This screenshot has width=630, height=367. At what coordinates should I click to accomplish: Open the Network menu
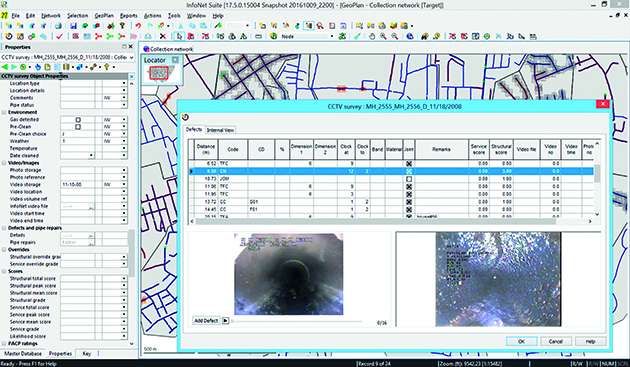(x=51, y=16)
